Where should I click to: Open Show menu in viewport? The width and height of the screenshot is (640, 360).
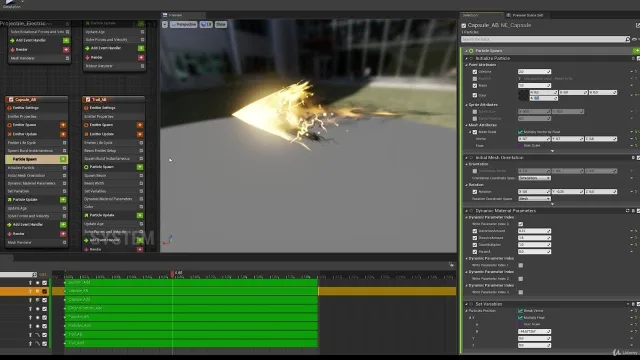[221, 24]
